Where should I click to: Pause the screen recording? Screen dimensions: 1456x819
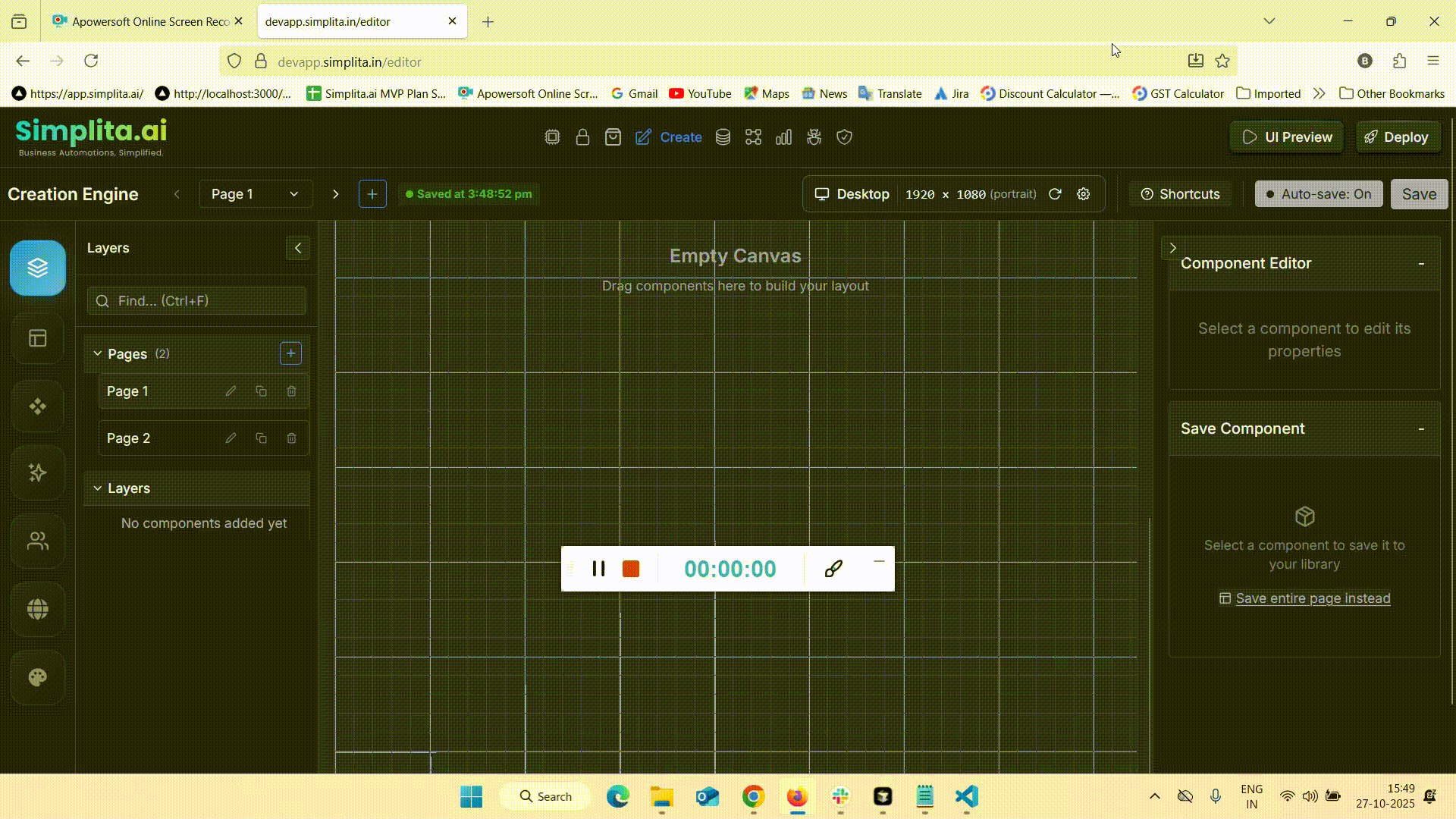click(598, 569)
